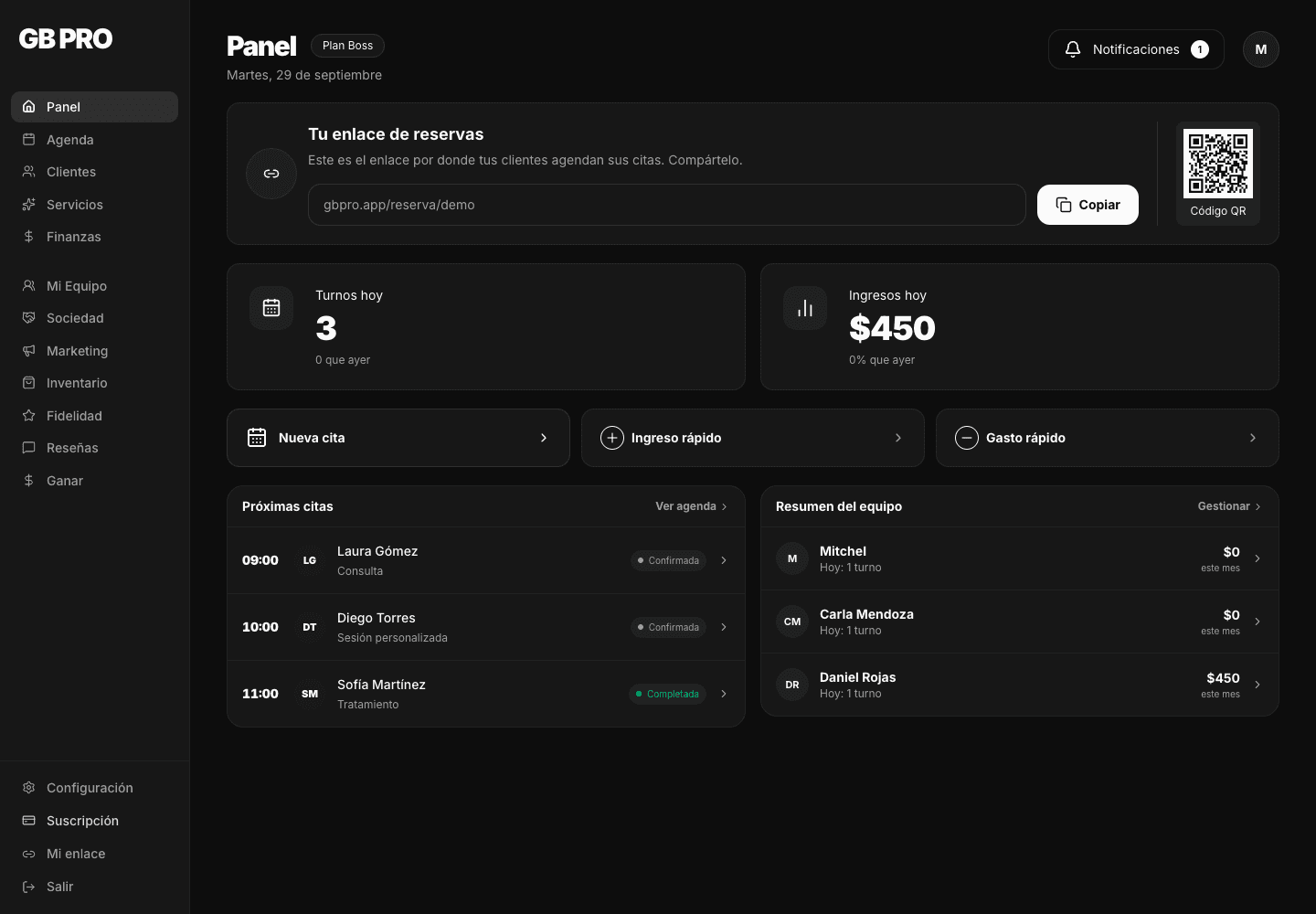The width and height of the screenshot is (1316, 914).
Task: Open Agenda via its calendar icon
Action: [x=28, y=140]
